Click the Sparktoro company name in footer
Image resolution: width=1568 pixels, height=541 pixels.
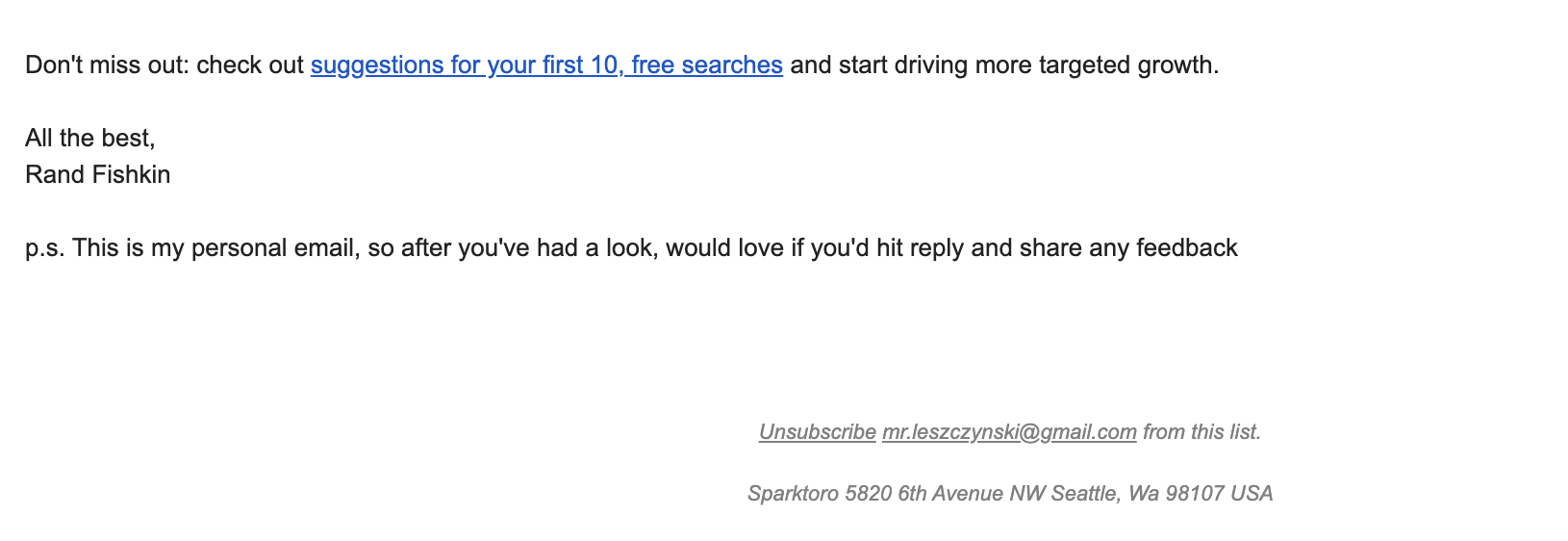(x=793, y=494)
